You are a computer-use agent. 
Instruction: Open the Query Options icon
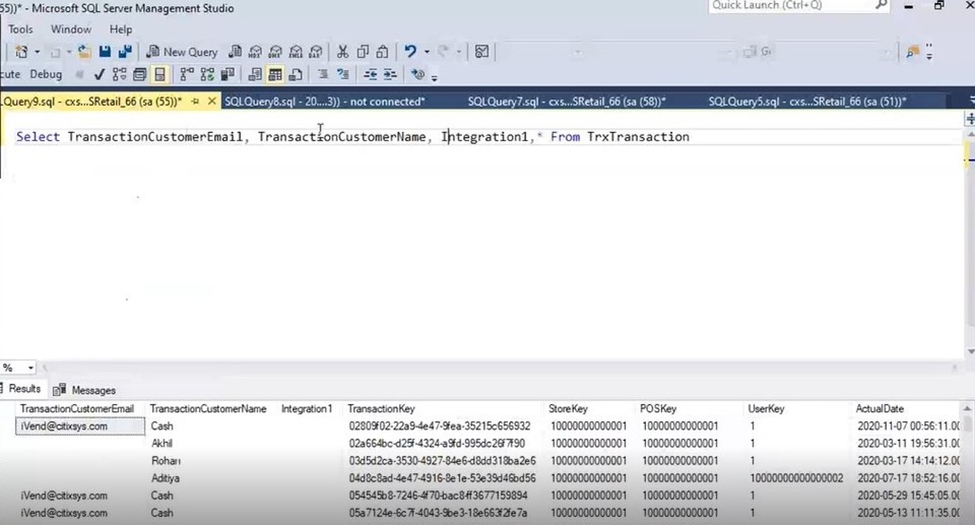[x=140, y=75]
